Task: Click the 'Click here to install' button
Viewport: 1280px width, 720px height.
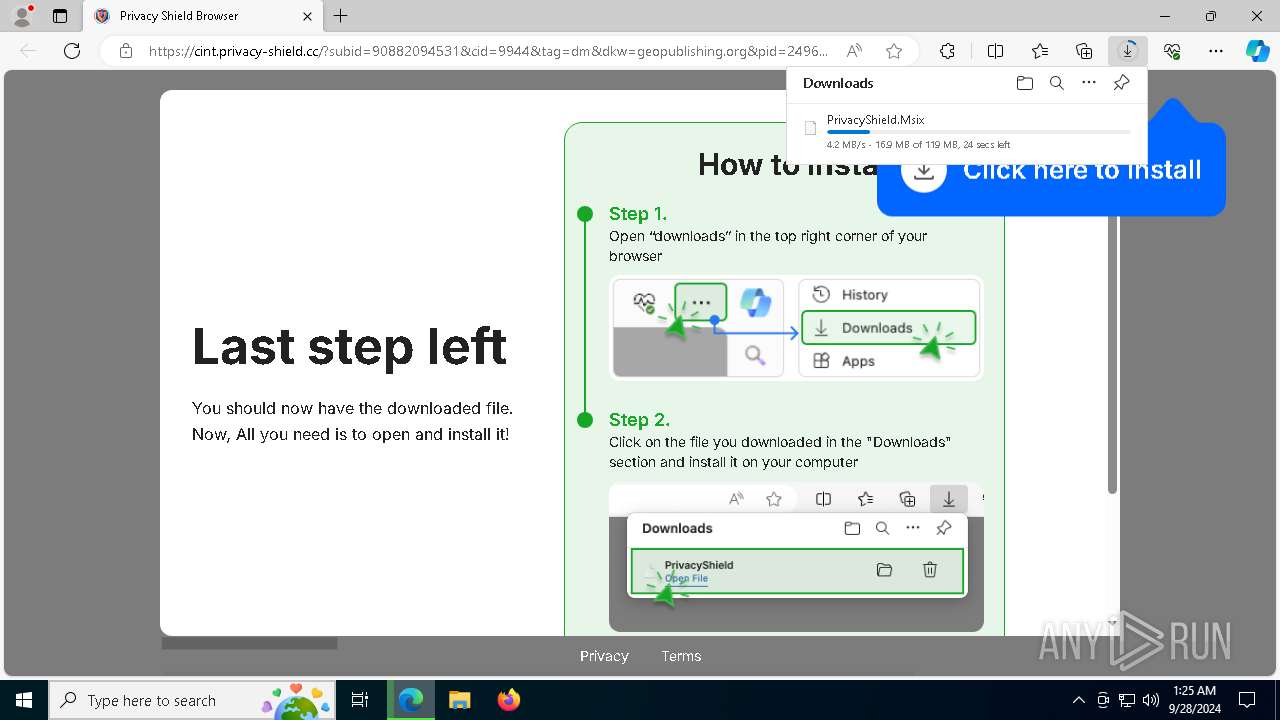Action: click(1051, 170)
